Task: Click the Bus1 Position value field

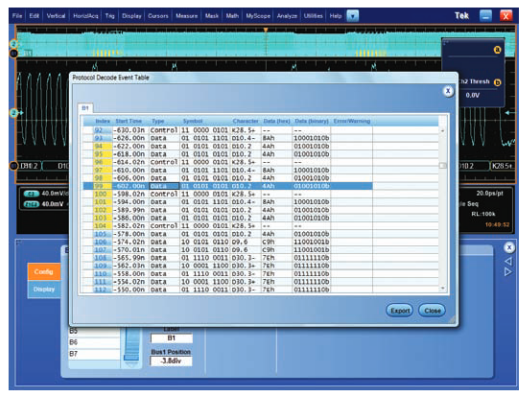Action: click(171, 361)
